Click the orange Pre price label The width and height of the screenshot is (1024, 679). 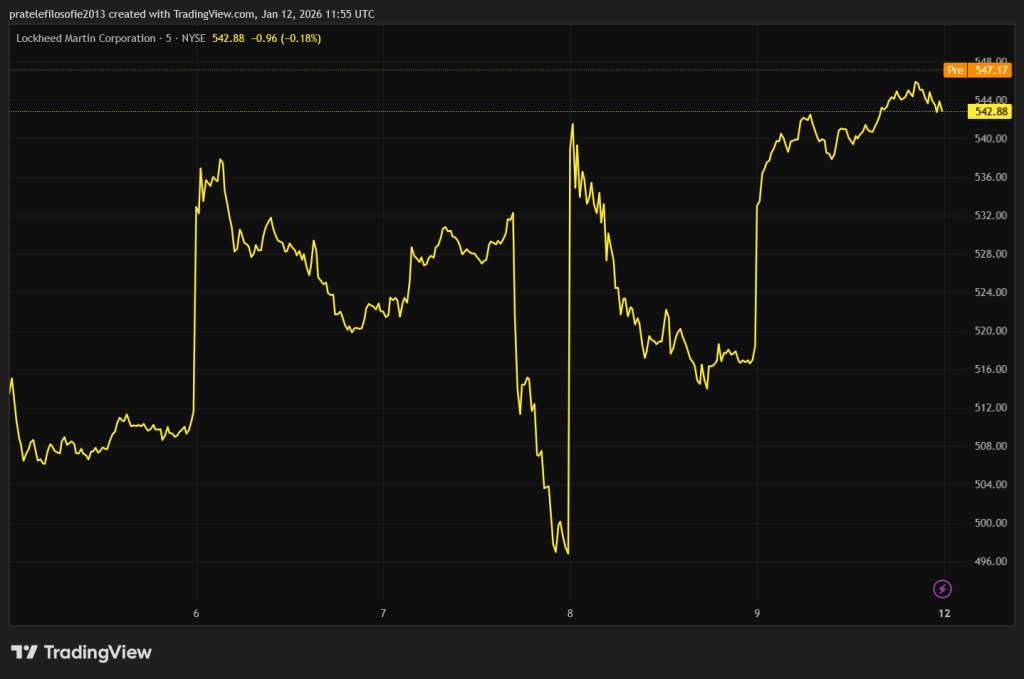[955, 70]
